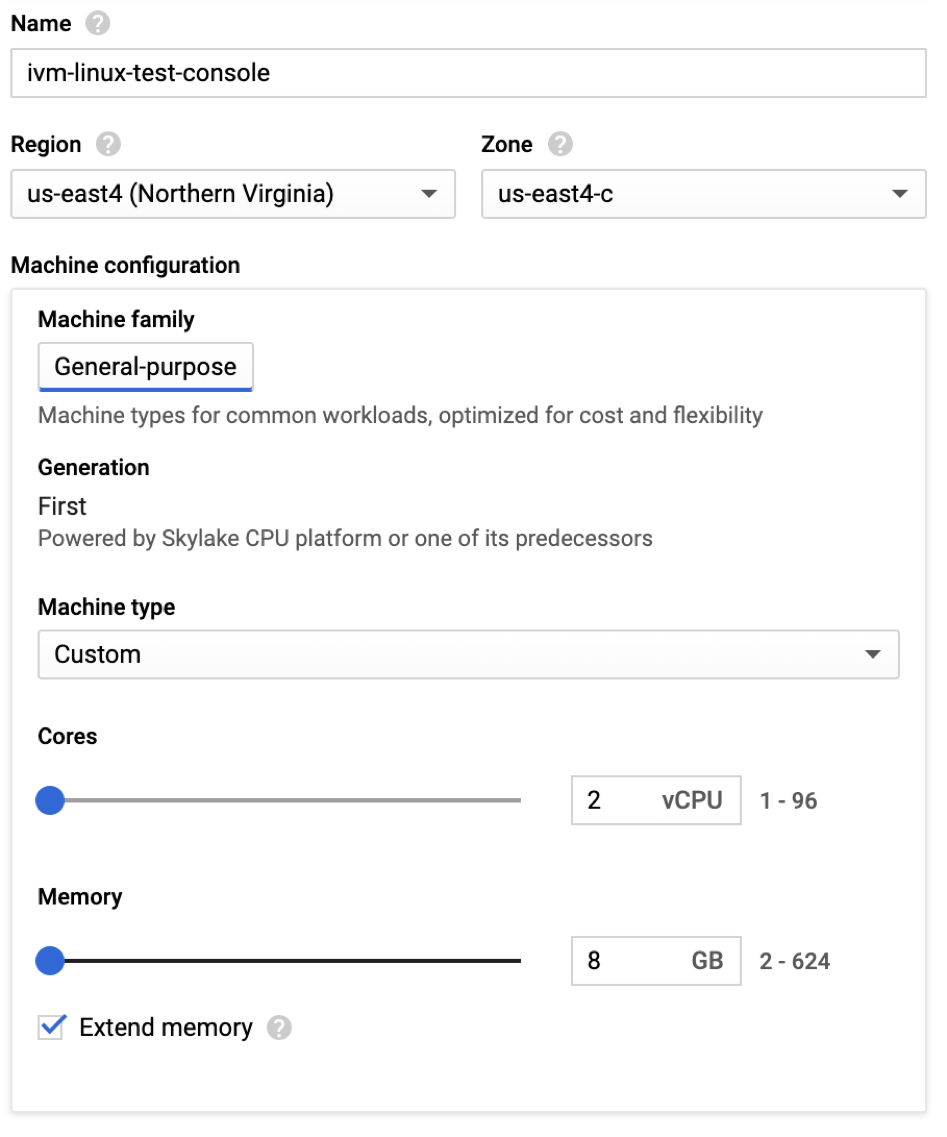Click the Name text field
The height and width of the screenshot is (1137, 947).
click(x=468, y=73)
